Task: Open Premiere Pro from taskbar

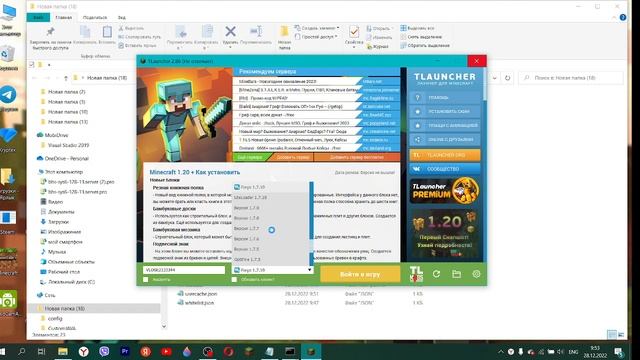Action: (x=125, y=351)
